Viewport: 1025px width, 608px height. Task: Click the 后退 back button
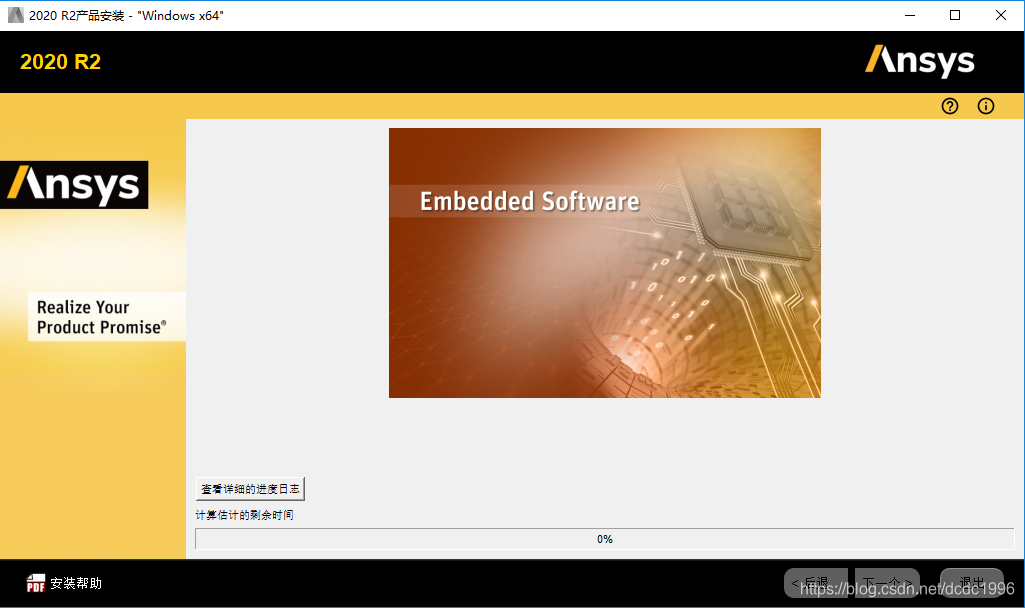click(x=815, y=582)
